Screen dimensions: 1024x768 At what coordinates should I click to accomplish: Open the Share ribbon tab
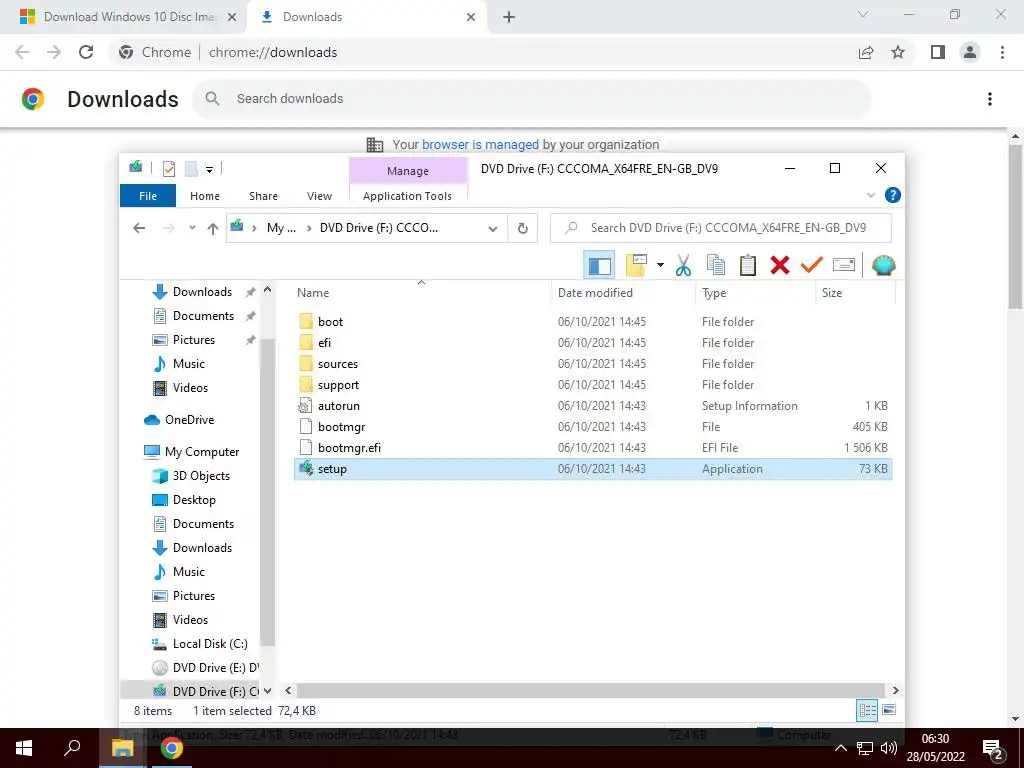(x=263, y=196)
